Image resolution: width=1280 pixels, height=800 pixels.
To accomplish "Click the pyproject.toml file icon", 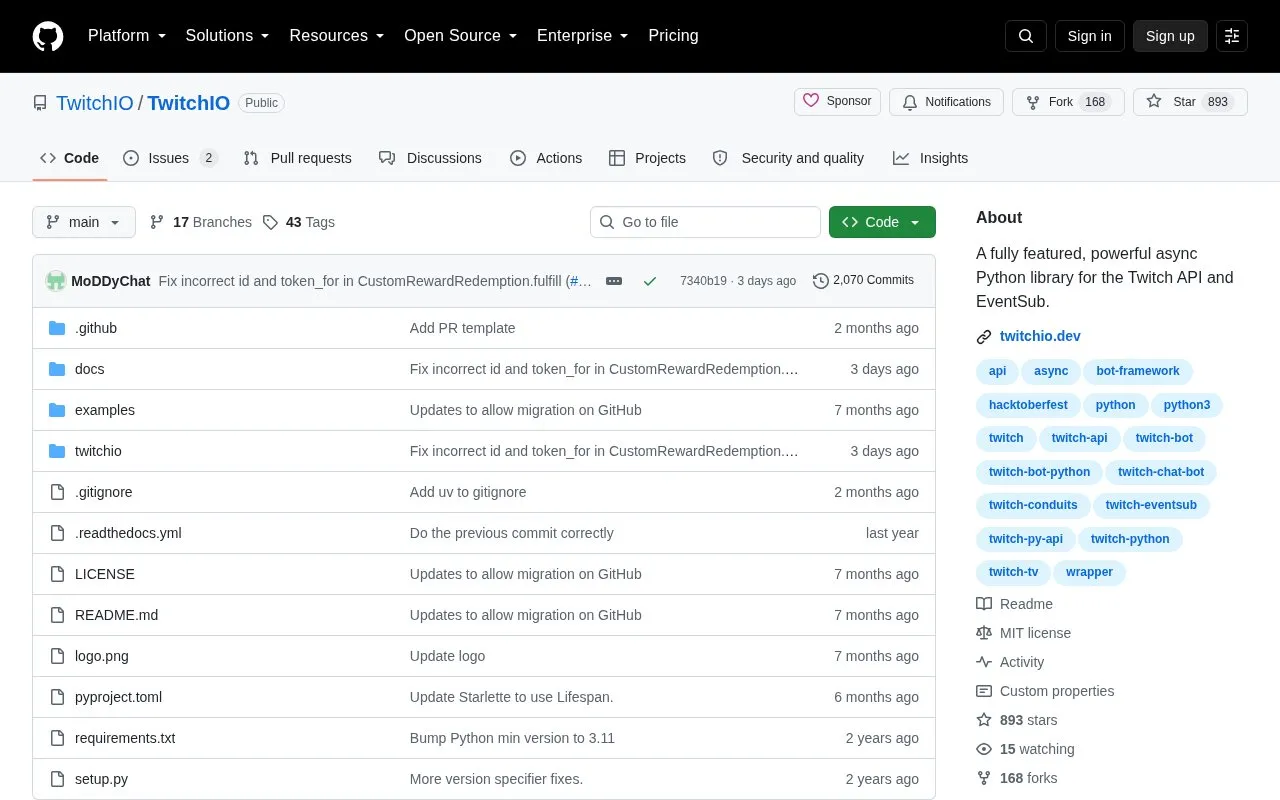I will 57,697.
